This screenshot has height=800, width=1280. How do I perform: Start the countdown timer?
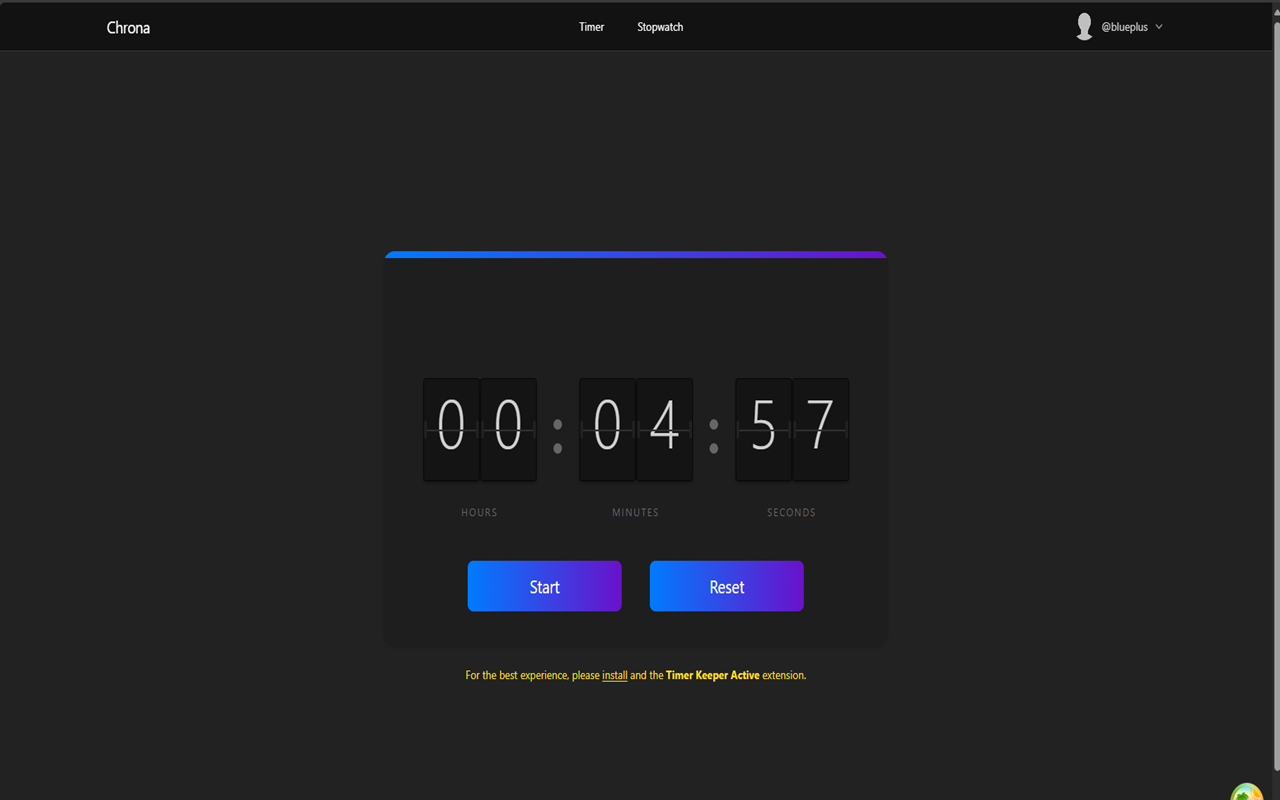(544, 586)
